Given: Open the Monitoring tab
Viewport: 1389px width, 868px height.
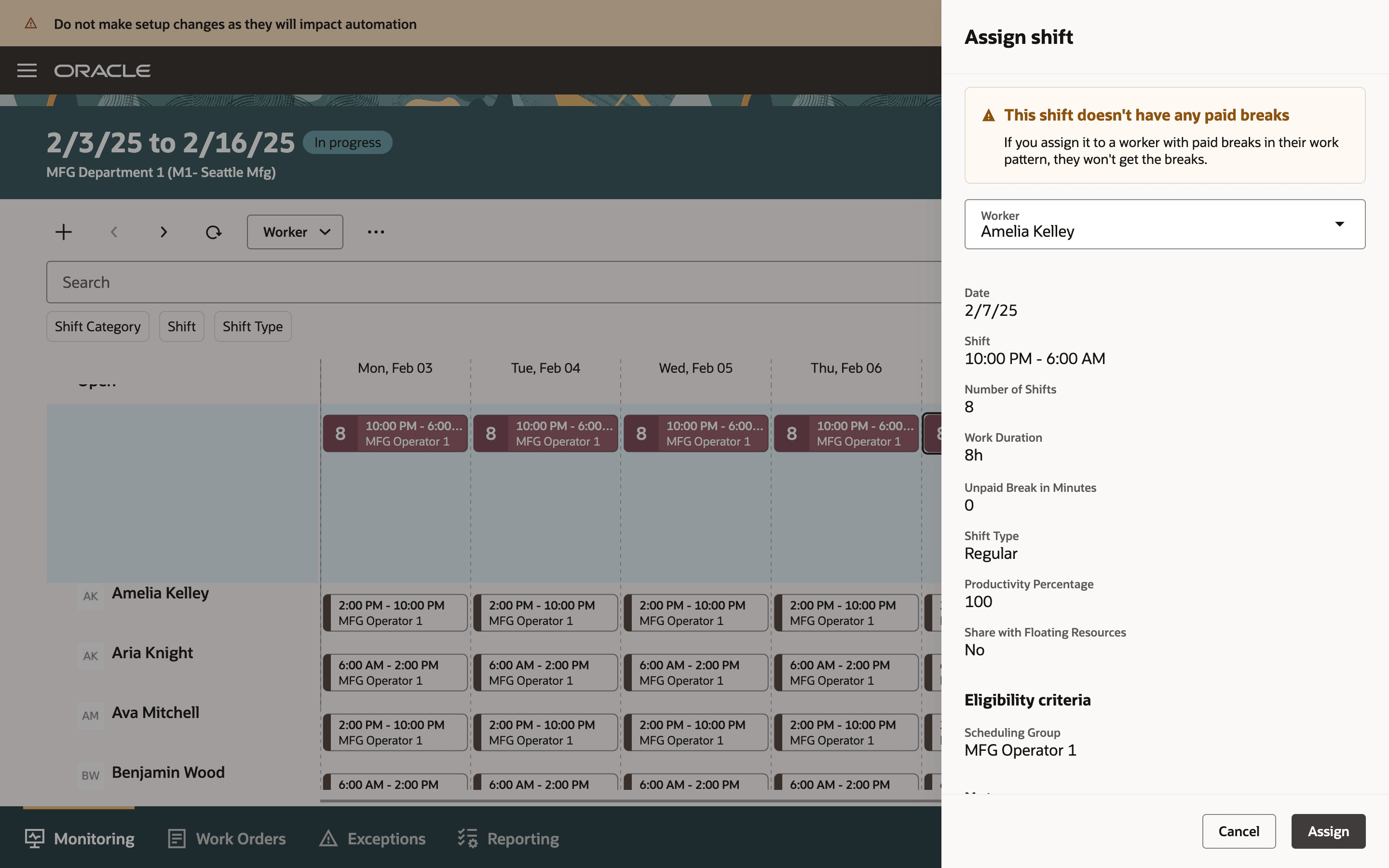Looking at the screenshot, I should point(80,839).
